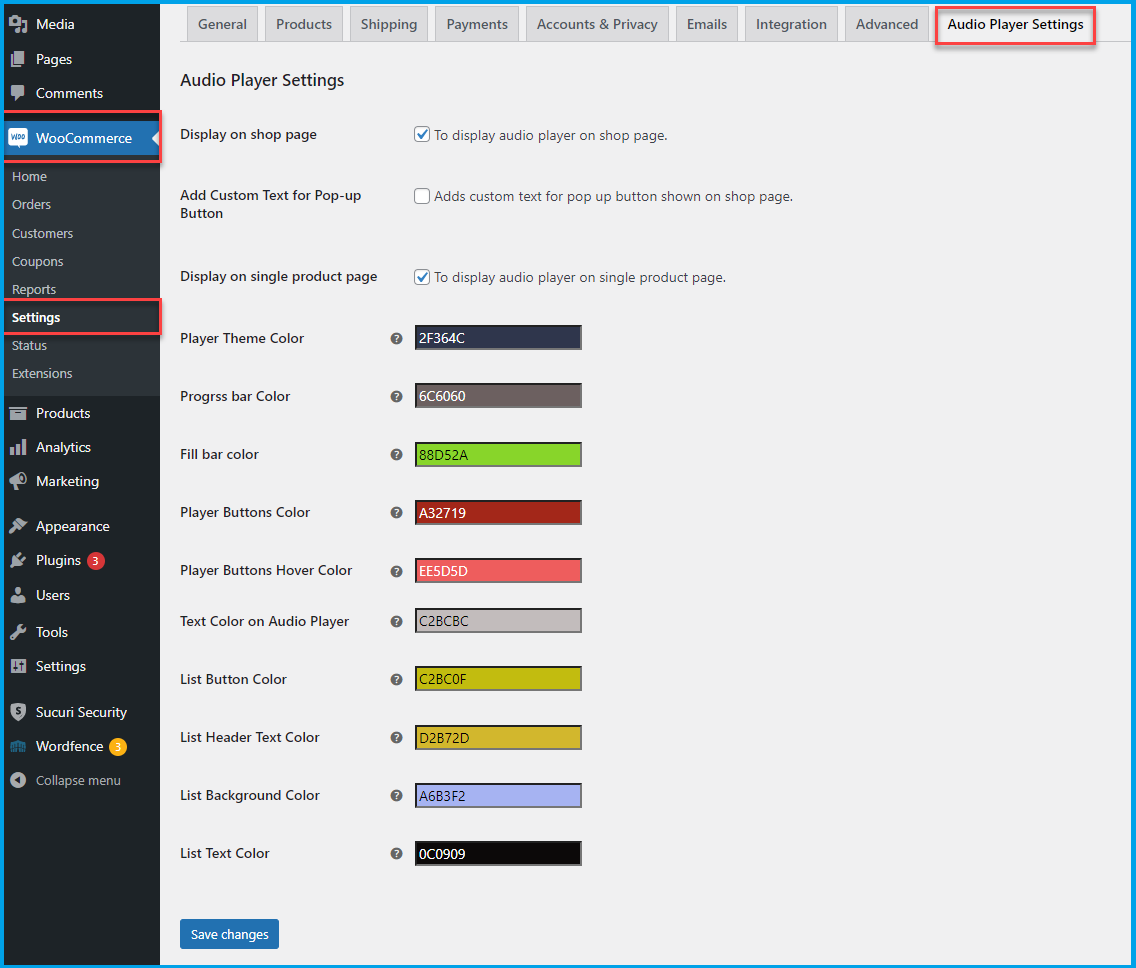Viewport: 1136px width, 968px height.
Task: Open Fill bar color swatch 88D52A
Action: [x=498, y=454]
